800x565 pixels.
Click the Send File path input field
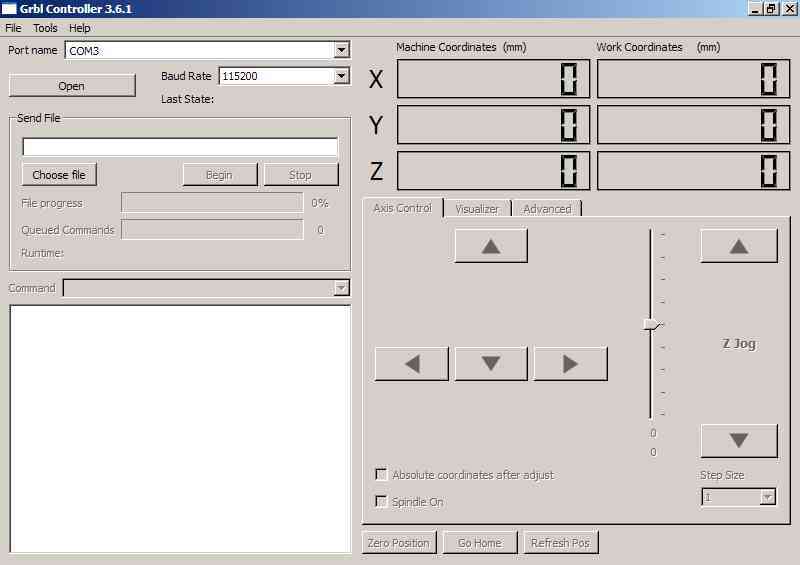tap(180, 146)
